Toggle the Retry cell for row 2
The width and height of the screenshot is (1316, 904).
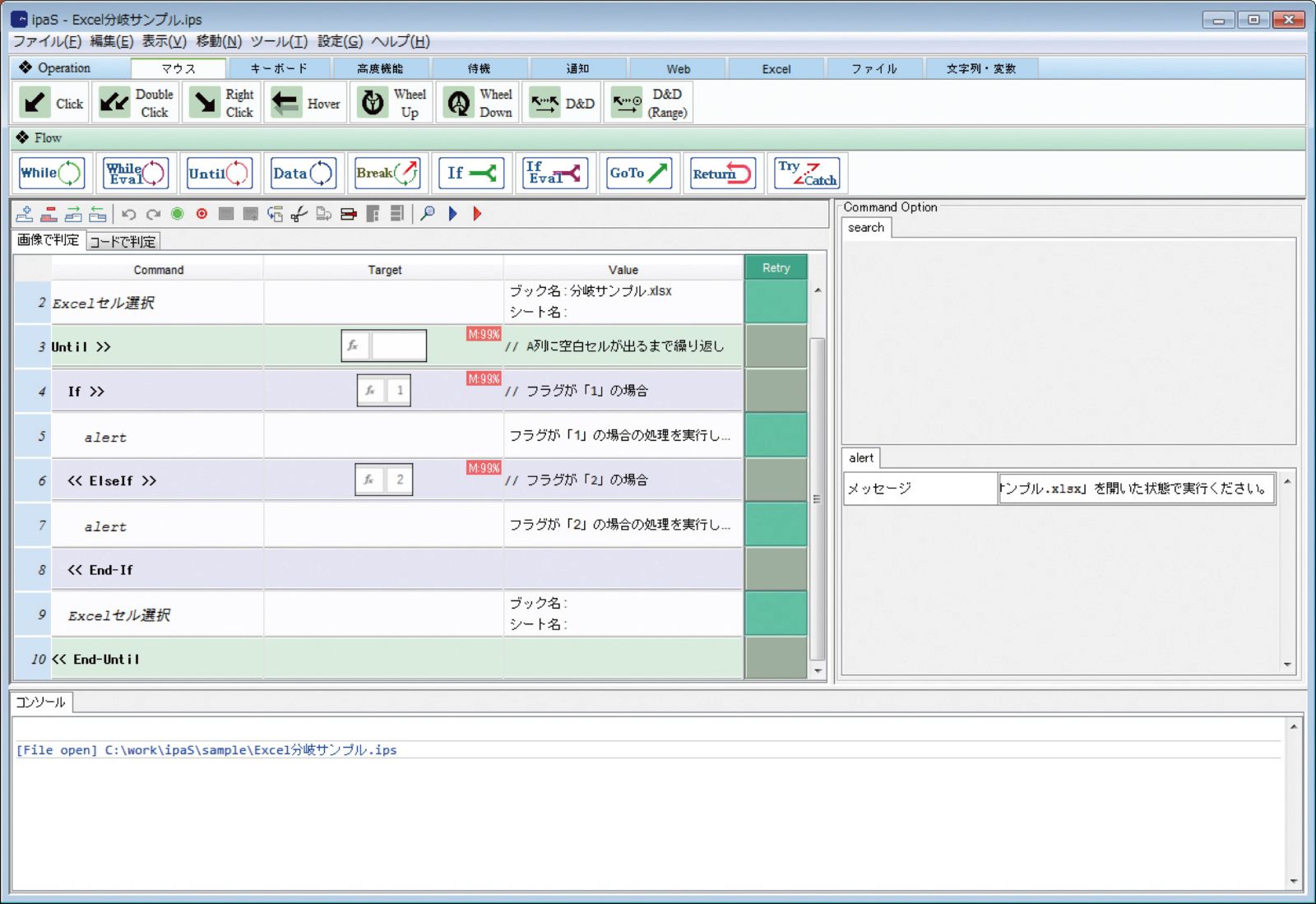[775, 302]
